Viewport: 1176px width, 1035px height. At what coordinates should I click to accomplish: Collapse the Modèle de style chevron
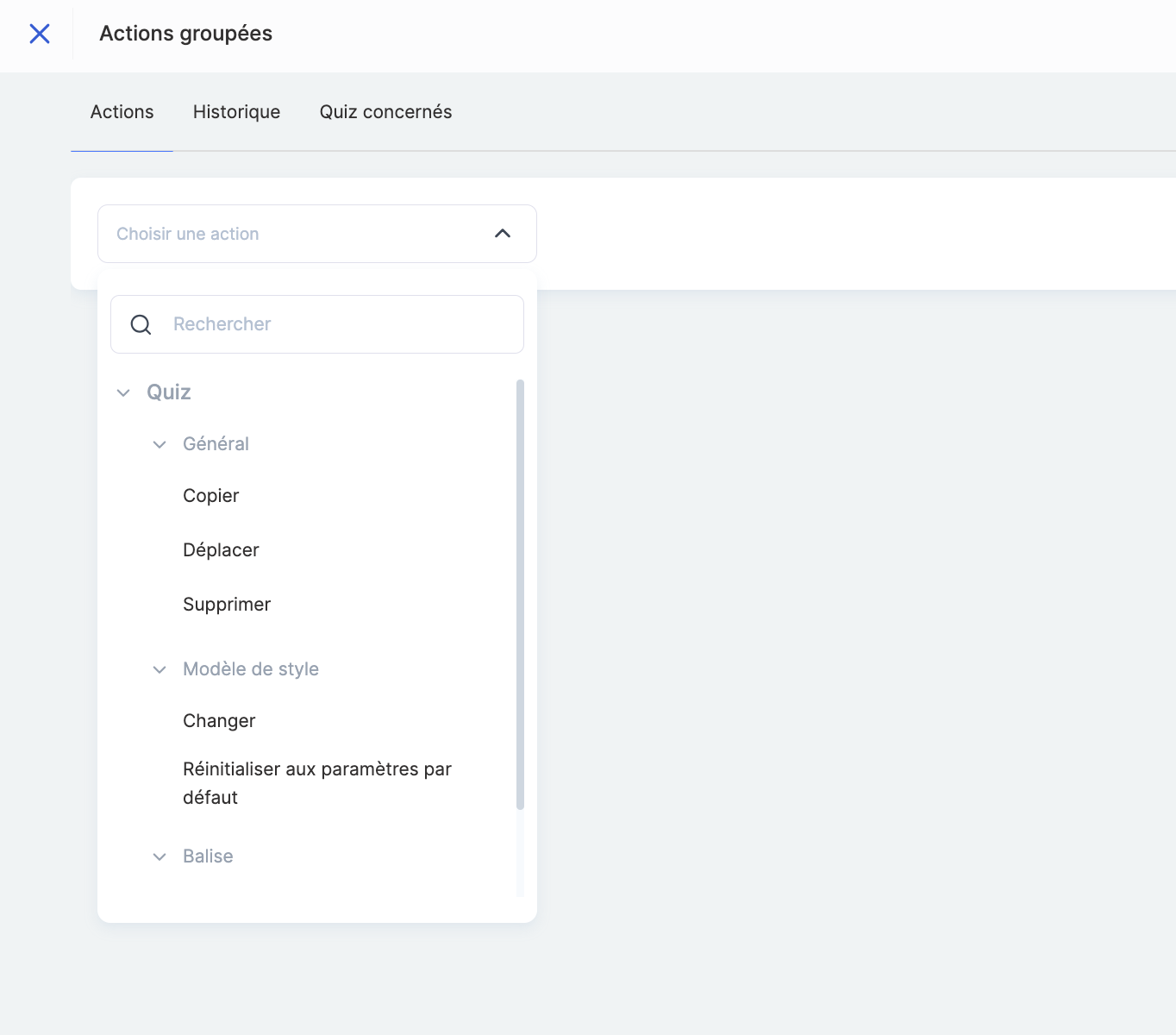pyautogui.click(x=160, y=670)
